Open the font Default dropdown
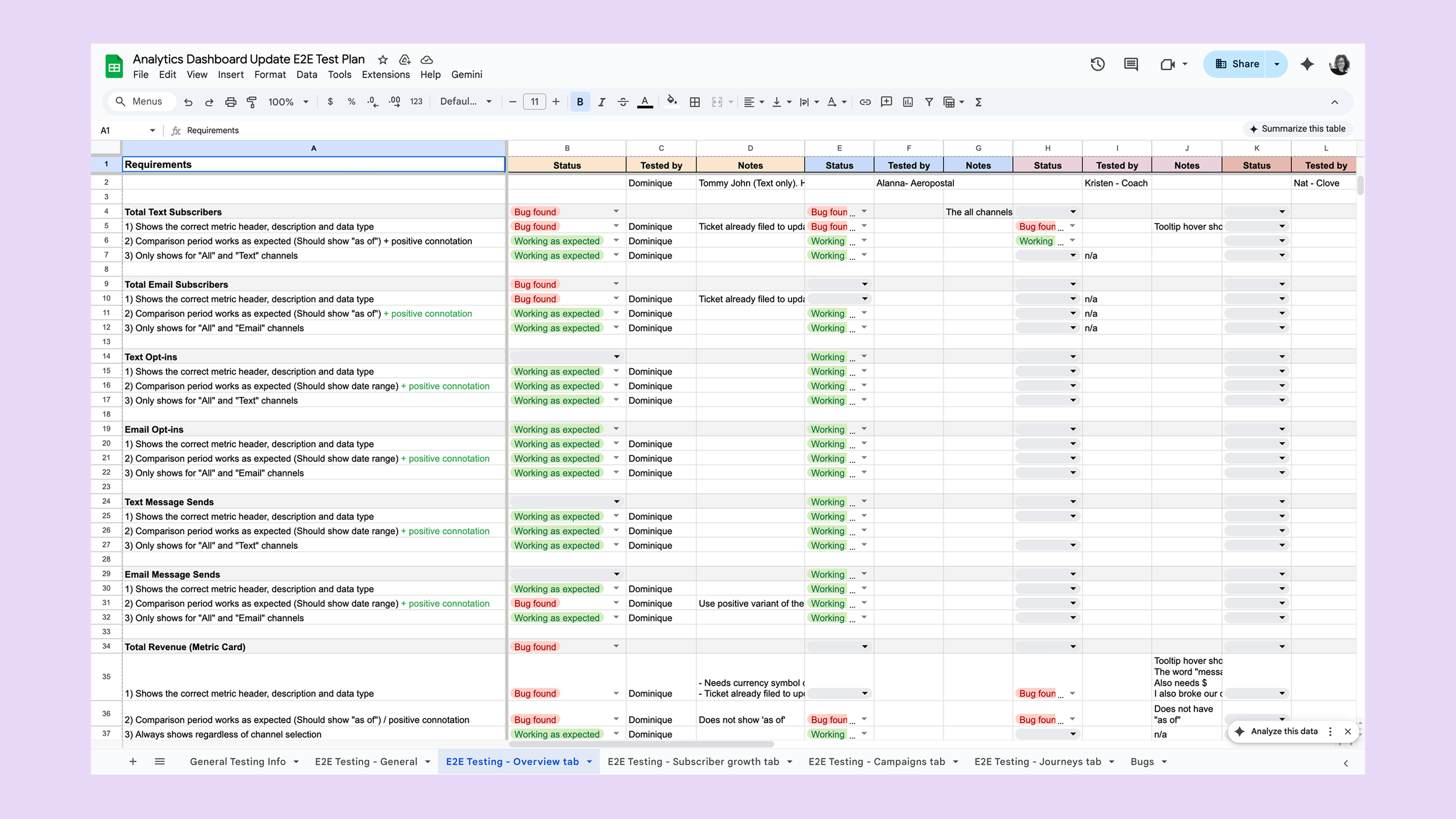The width and height of the screenshot is (1456, 819). (465, 101)
